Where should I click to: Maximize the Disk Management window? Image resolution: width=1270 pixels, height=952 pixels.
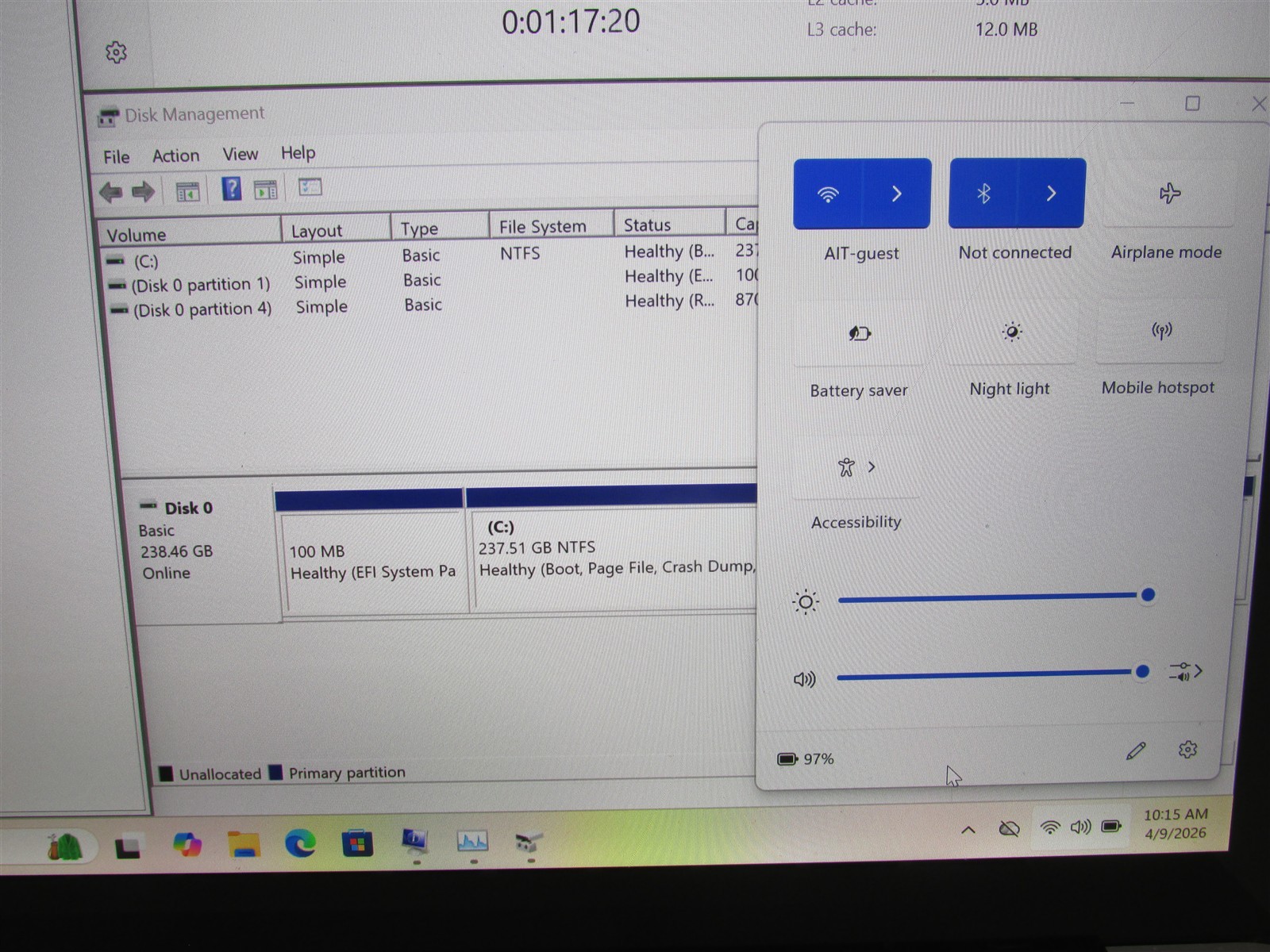point(1192,103)
